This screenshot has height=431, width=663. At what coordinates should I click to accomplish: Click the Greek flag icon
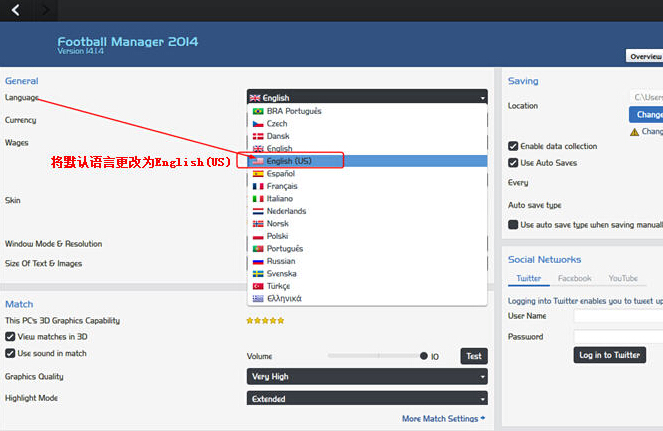258,299
